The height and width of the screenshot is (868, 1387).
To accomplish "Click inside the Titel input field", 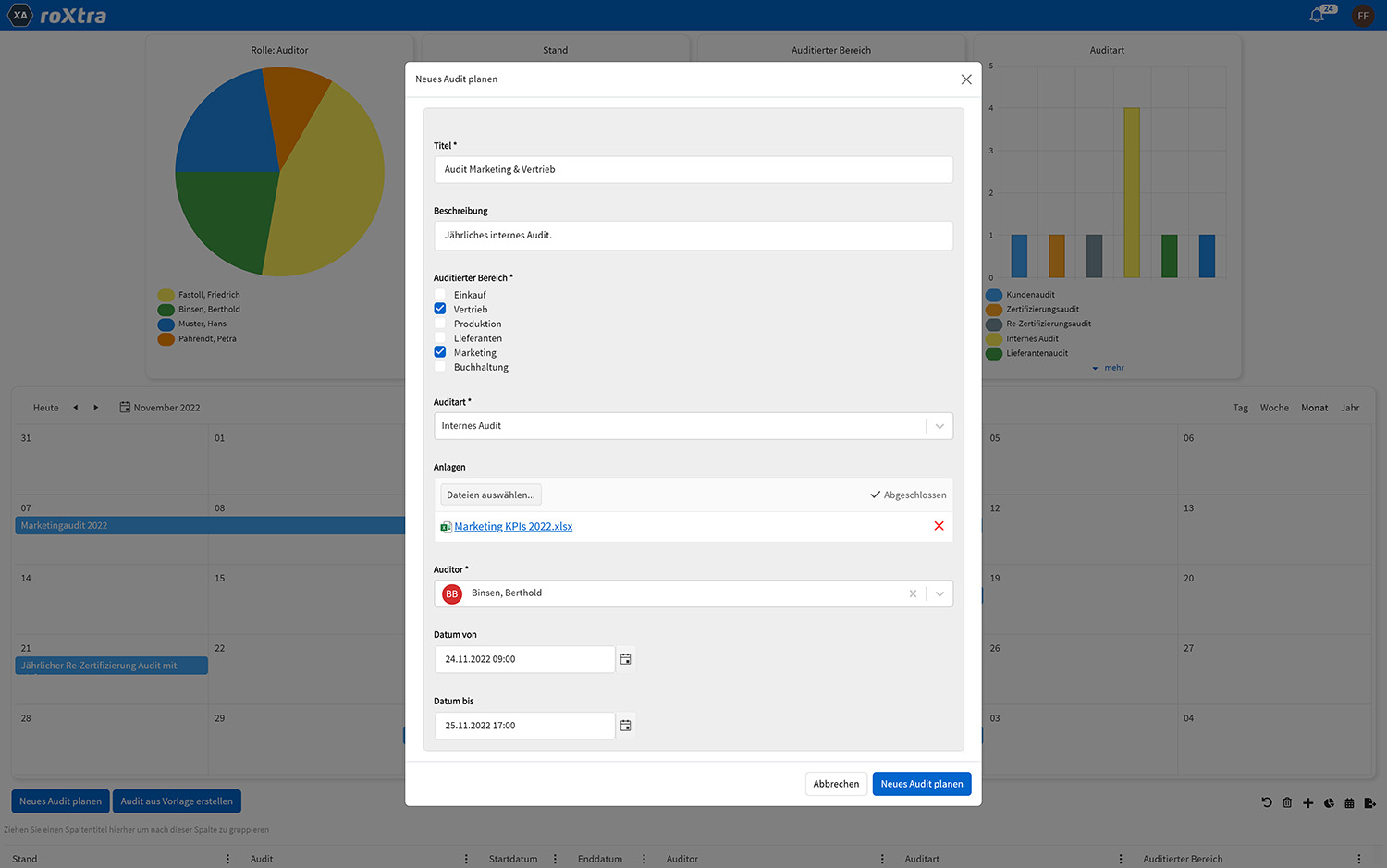I will (693, 169).
